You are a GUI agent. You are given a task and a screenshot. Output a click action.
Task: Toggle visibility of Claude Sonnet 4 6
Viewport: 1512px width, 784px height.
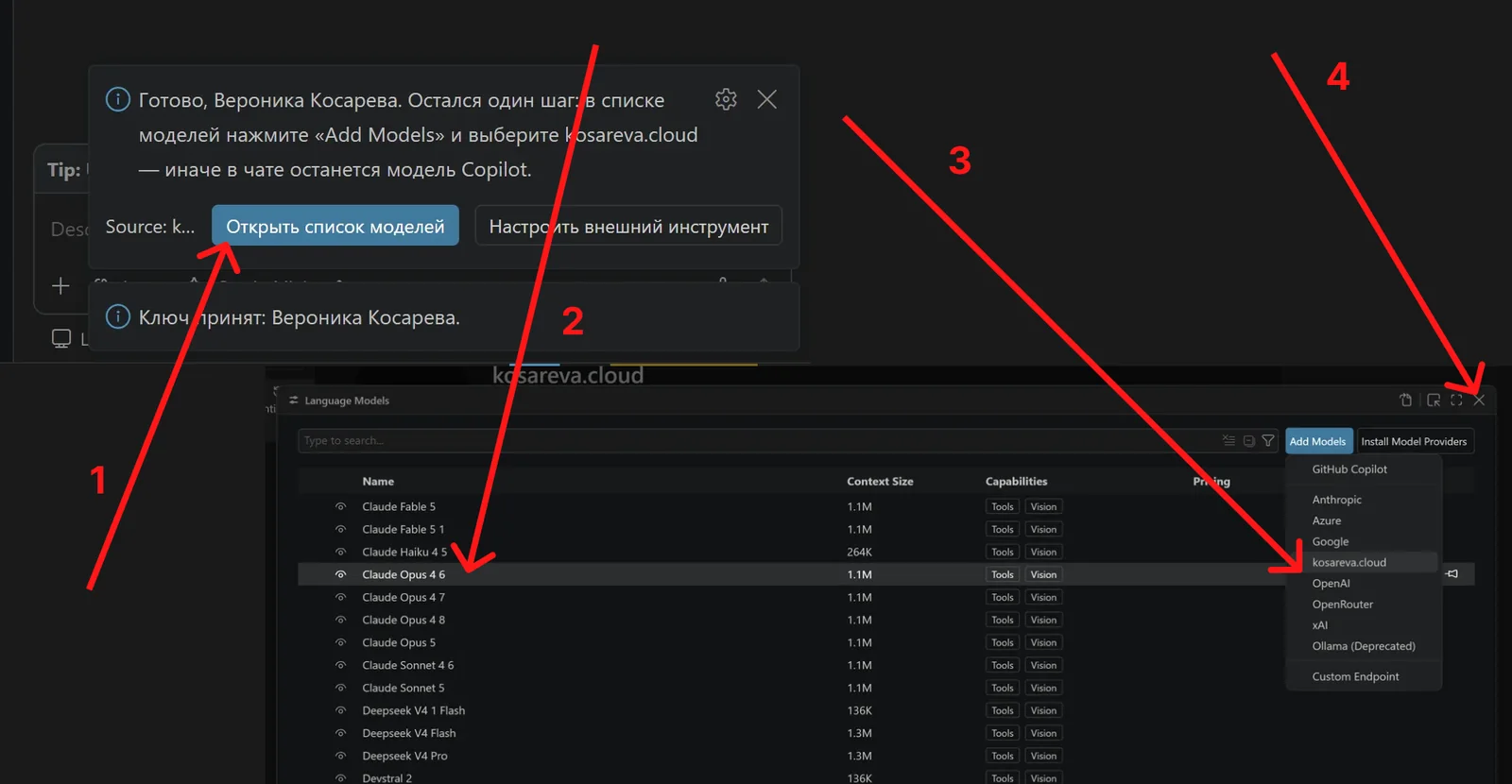[341, 665]
